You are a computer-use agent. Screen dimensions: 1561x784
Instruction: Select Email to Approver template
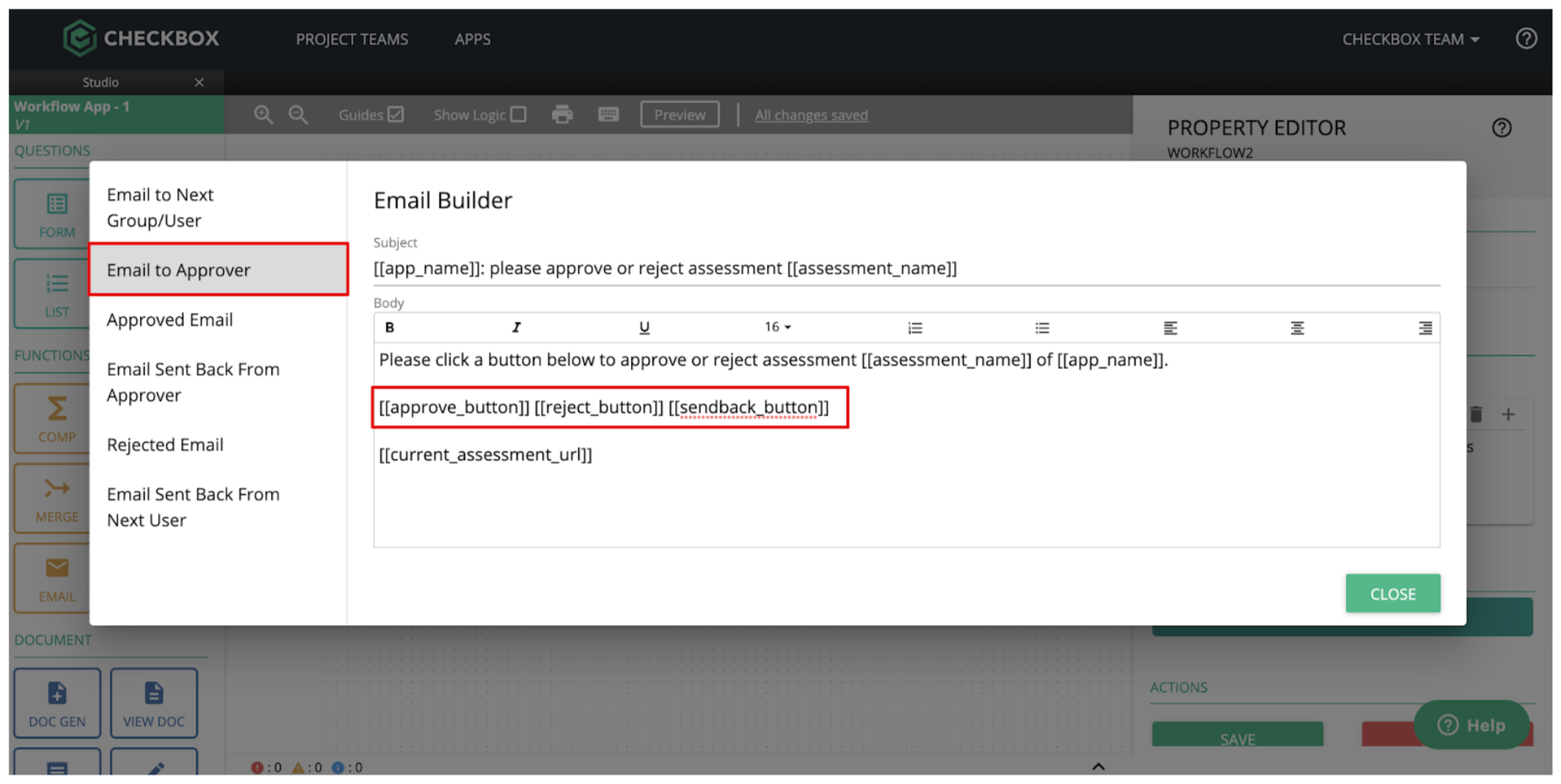click(218, 269)
